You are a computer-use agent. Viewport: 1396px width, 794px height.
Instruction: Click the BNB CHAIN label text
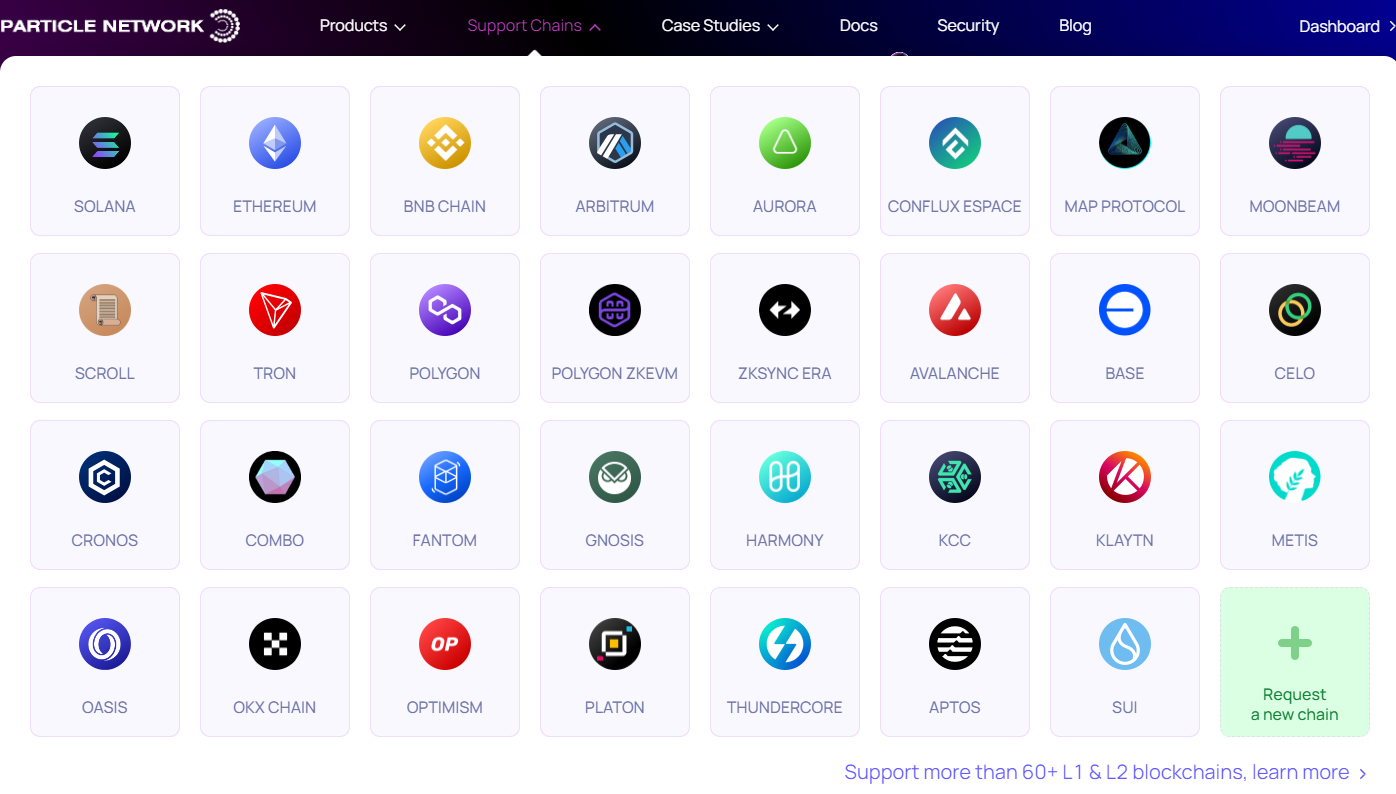click(x=445, y=207)
